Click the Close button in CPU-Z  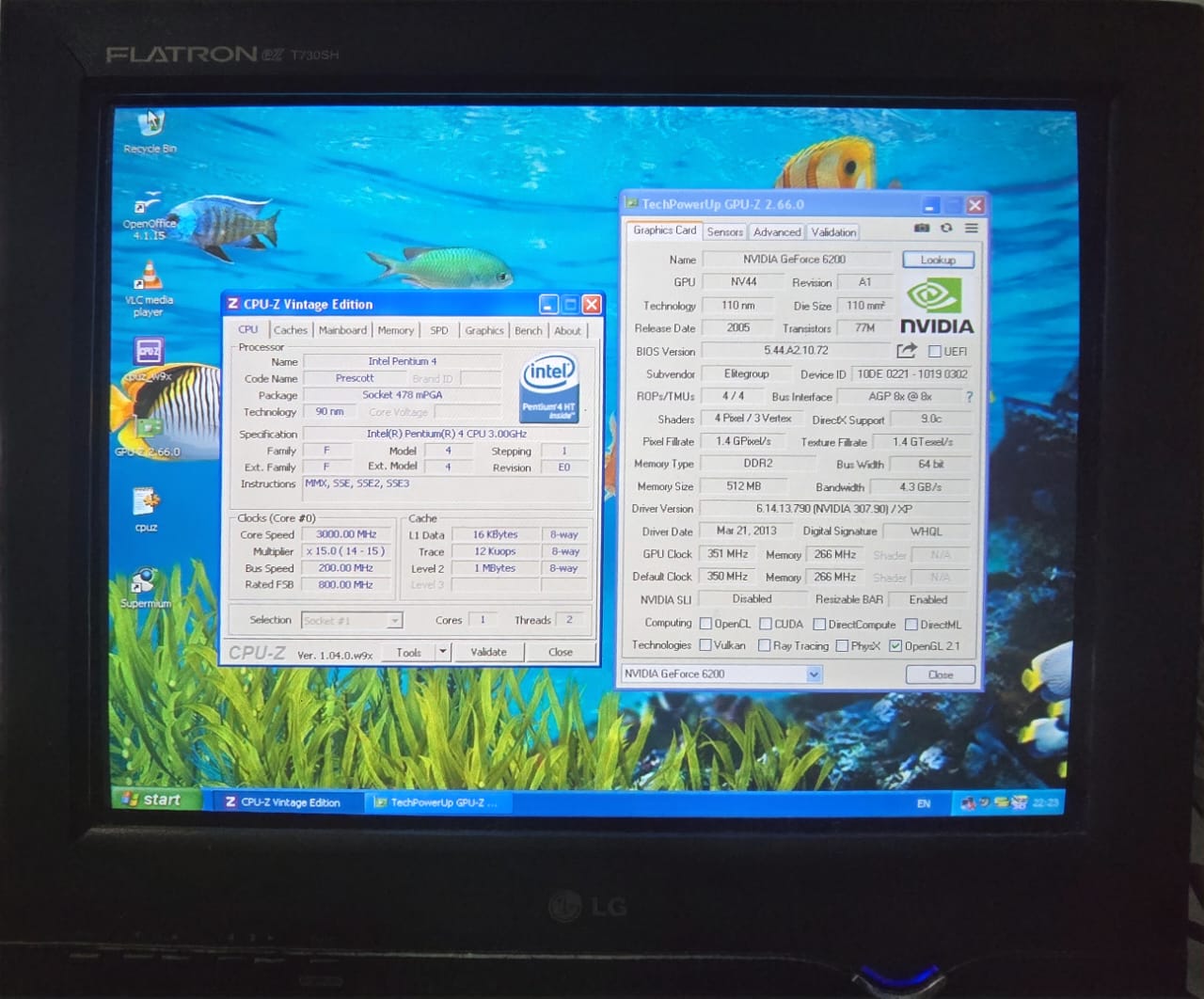pyautogui.click(x=561, y=652)
